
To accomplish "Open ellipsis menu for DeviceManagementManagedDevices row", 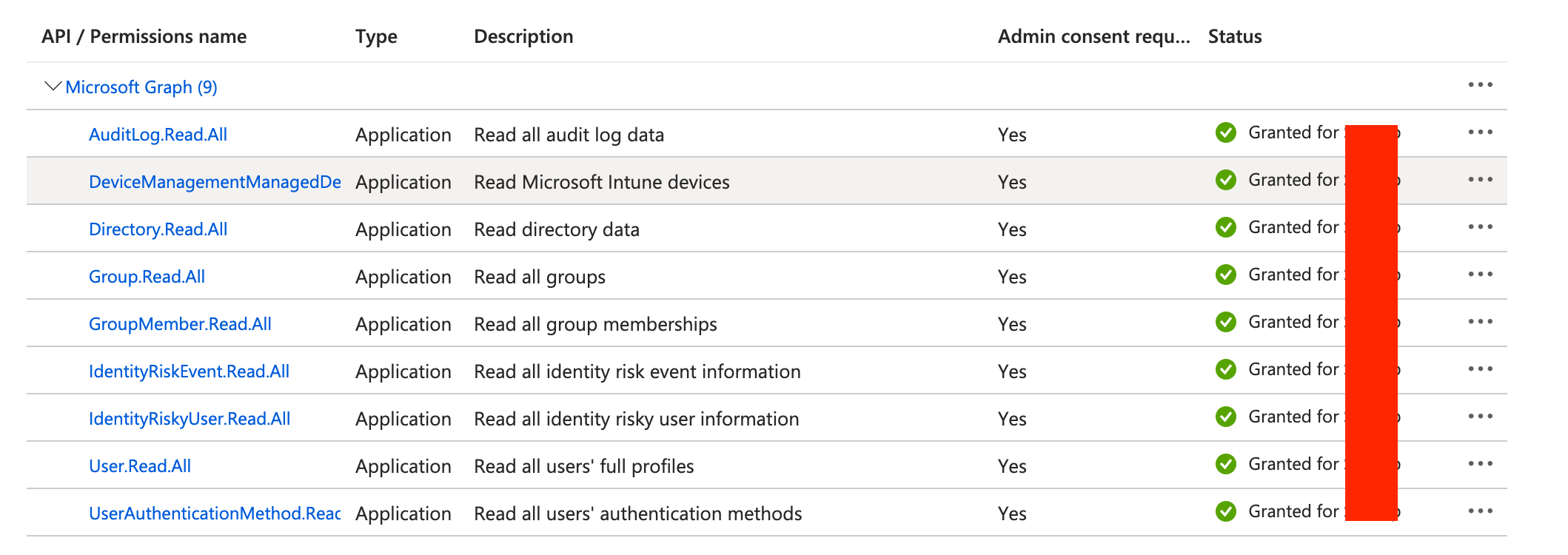I will tap(1480, 180).
